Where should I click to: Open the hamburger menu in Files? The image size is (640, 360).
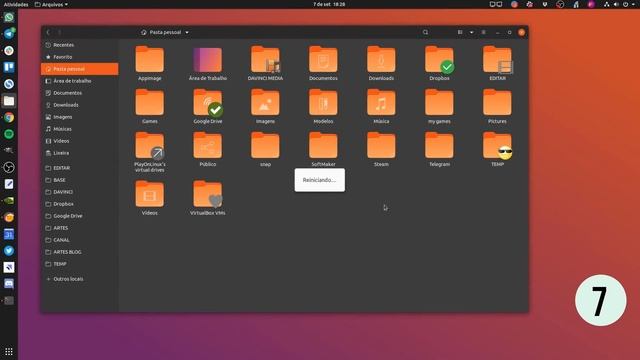pos(484,32)
